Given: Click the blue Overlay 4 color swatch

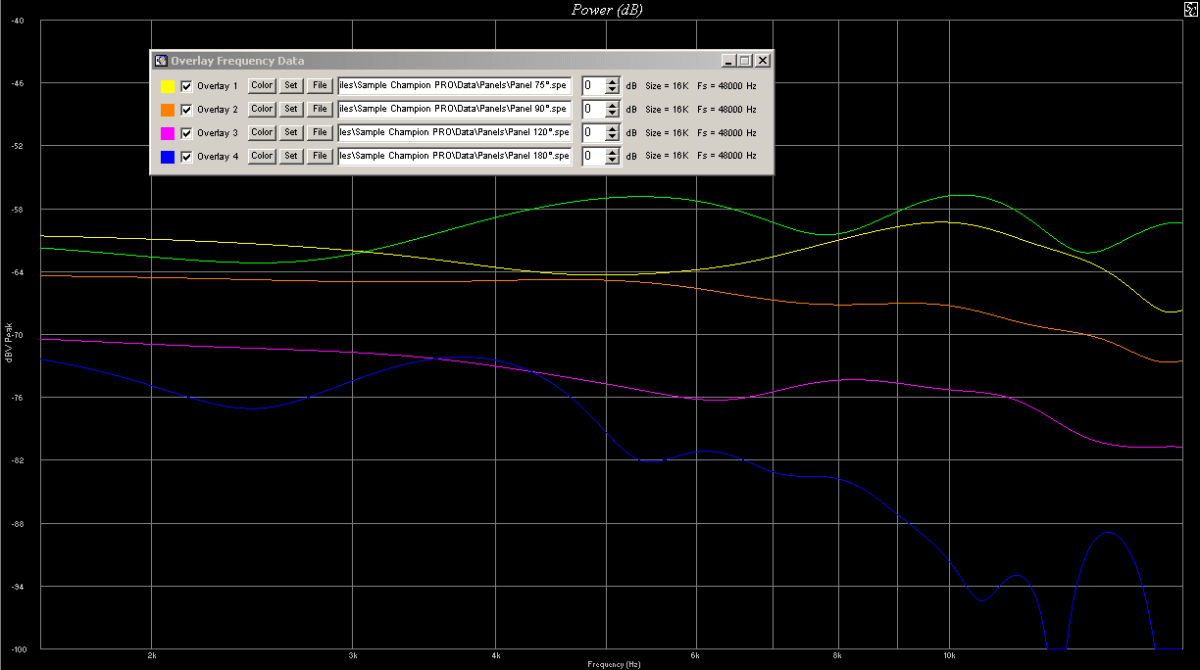Looking at the screenshot, I should click(168, 157).
